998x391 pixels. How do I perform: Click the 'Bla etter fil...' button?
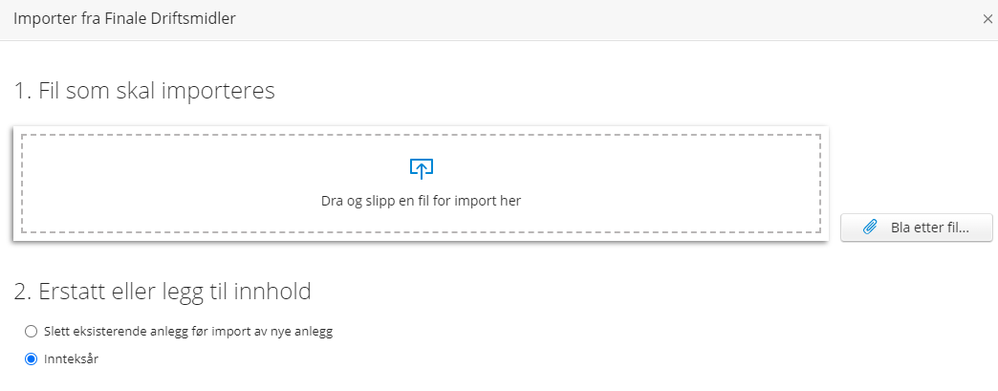pos(917,227)
